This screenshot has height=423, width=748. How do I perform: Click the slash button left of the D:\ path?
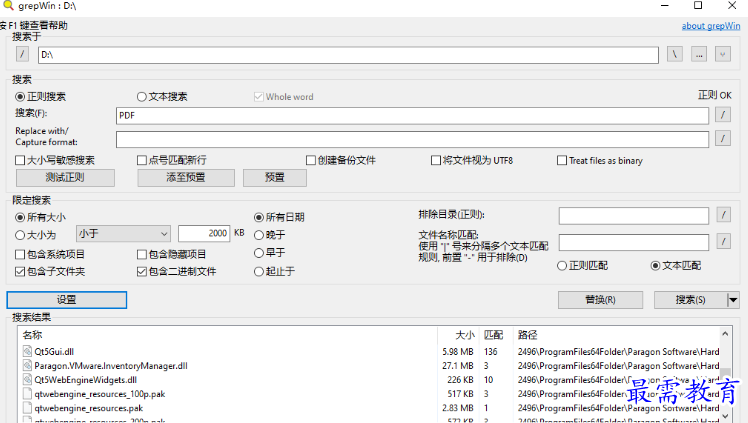22,54
